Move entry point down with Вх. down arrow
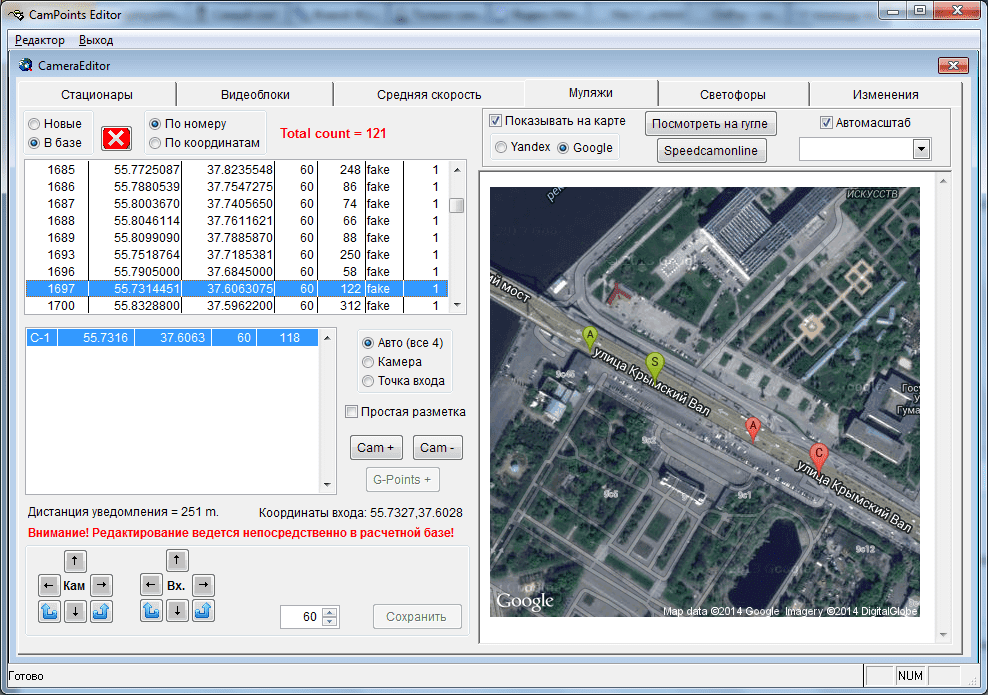This screenshot has height=695, width=988. point(177,610)
